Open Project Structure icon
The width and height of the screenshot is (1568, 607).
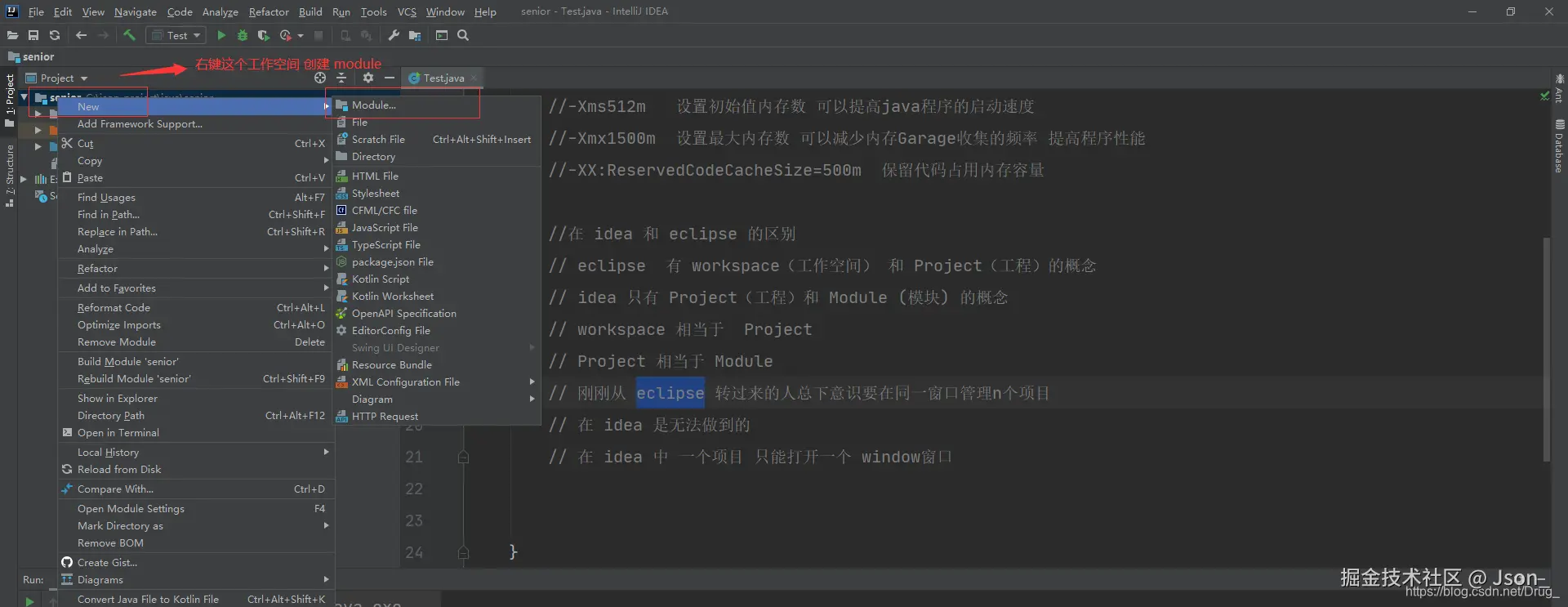(415, 35)
